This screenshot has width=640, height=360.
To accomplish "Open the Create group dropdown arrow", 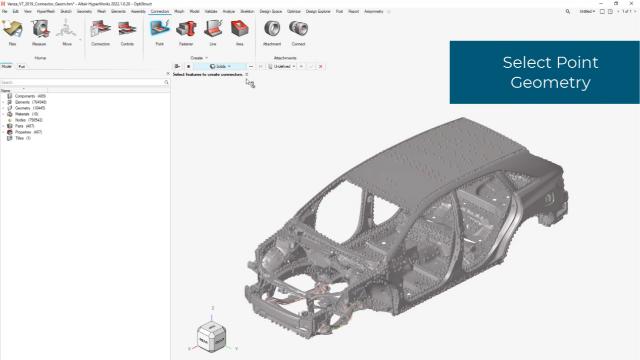I will pyautogui.click(x=207, y=58).
